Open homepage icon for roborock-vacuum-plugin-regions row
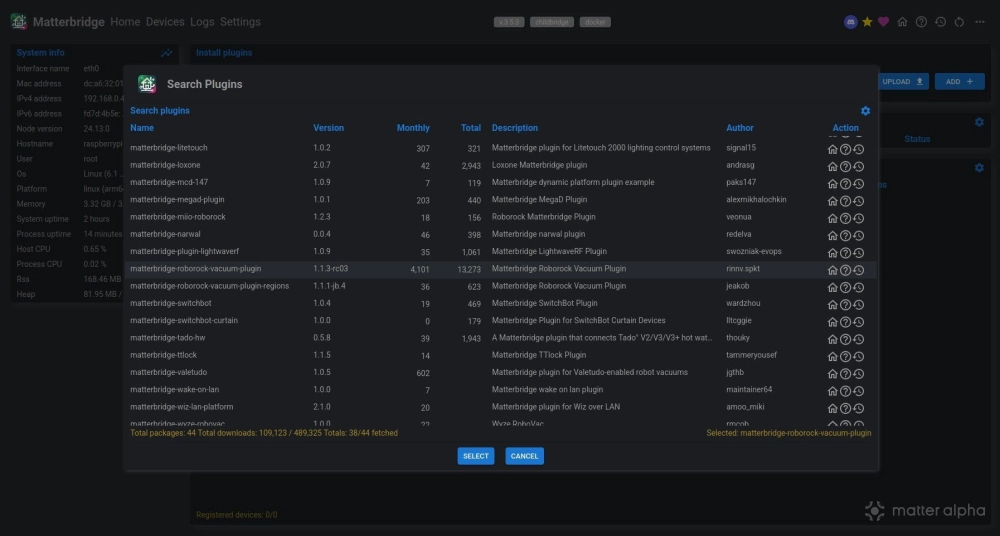This screenshot has width=1000, height=536. point(832,287)
